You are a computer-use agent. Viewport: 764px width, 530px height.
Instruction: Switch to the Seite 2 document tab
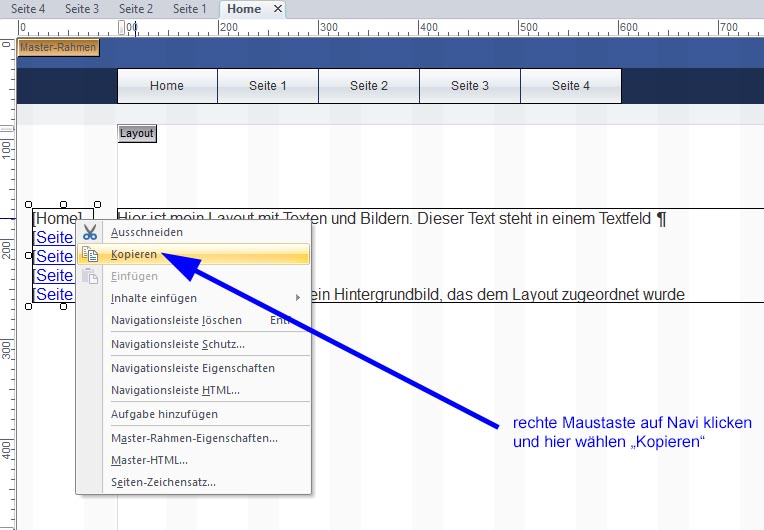coord(136,9)
